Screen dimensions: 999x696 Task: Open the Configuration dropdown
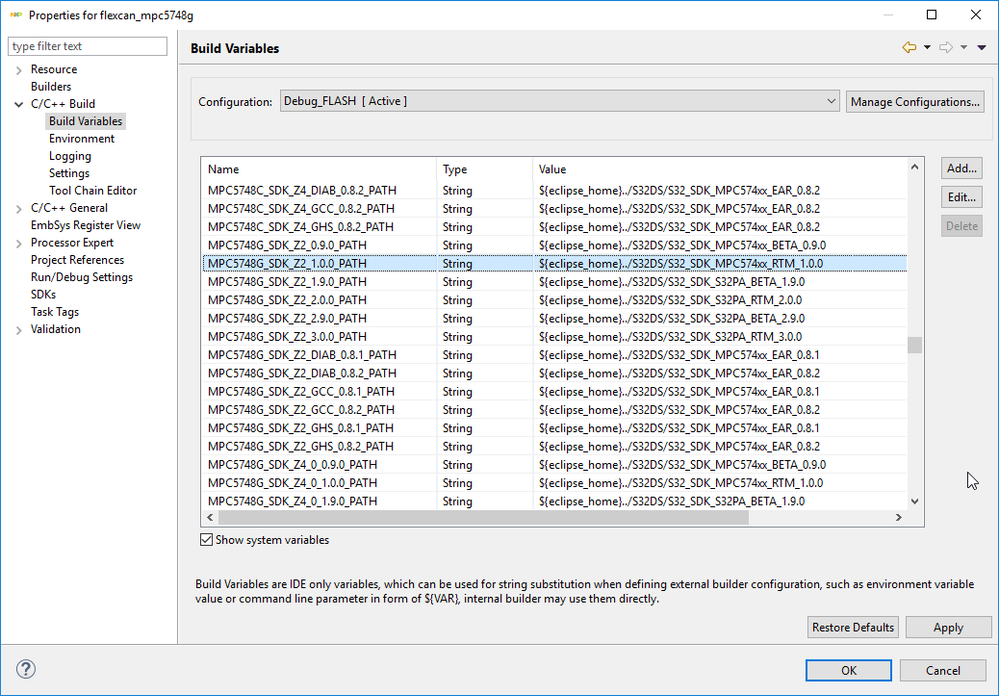pos(559,101)
